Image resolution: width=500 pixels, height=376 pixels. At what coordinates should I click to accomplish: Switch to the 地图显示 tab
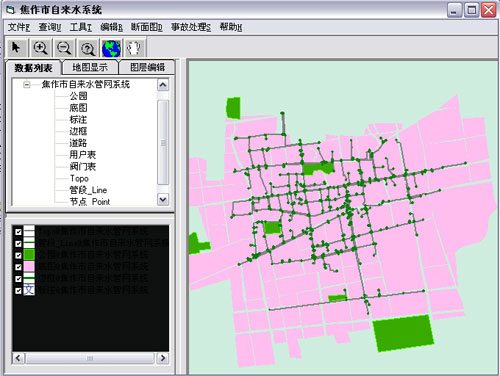pyautogui.click(x=90, y=67)
